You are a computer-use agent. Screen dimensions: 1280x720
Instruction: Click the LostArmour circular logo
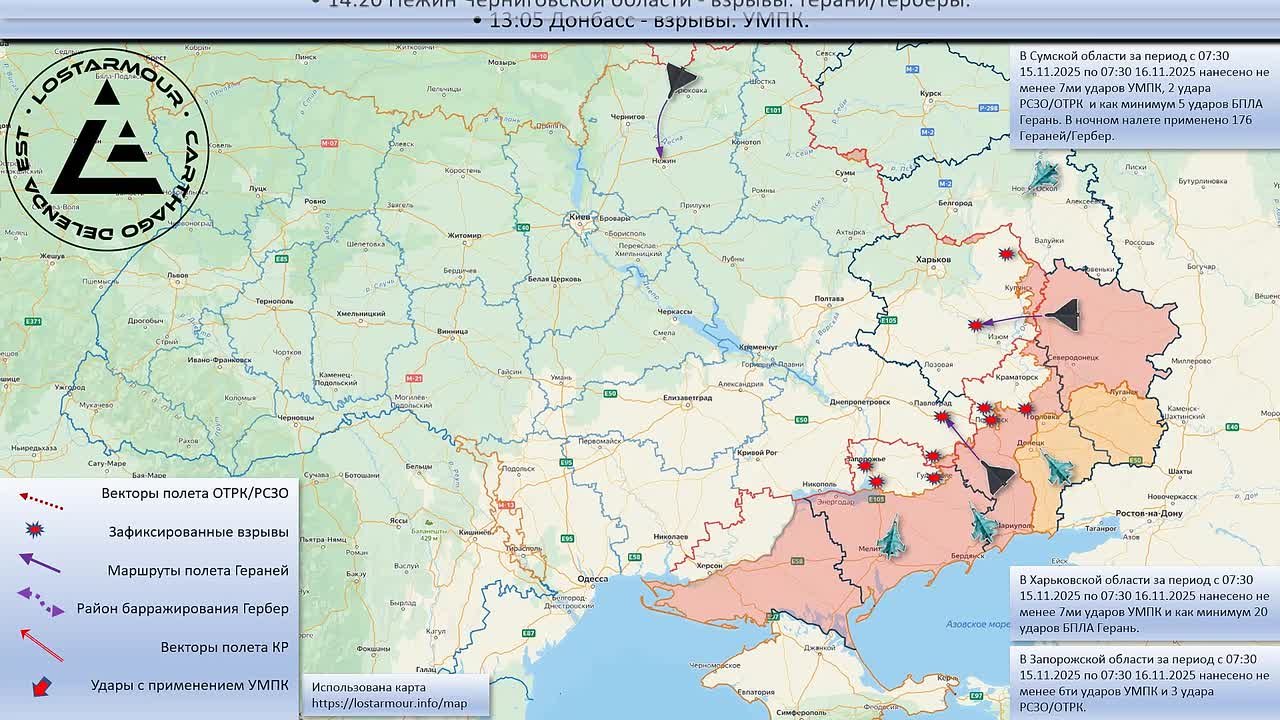point(106,148)
